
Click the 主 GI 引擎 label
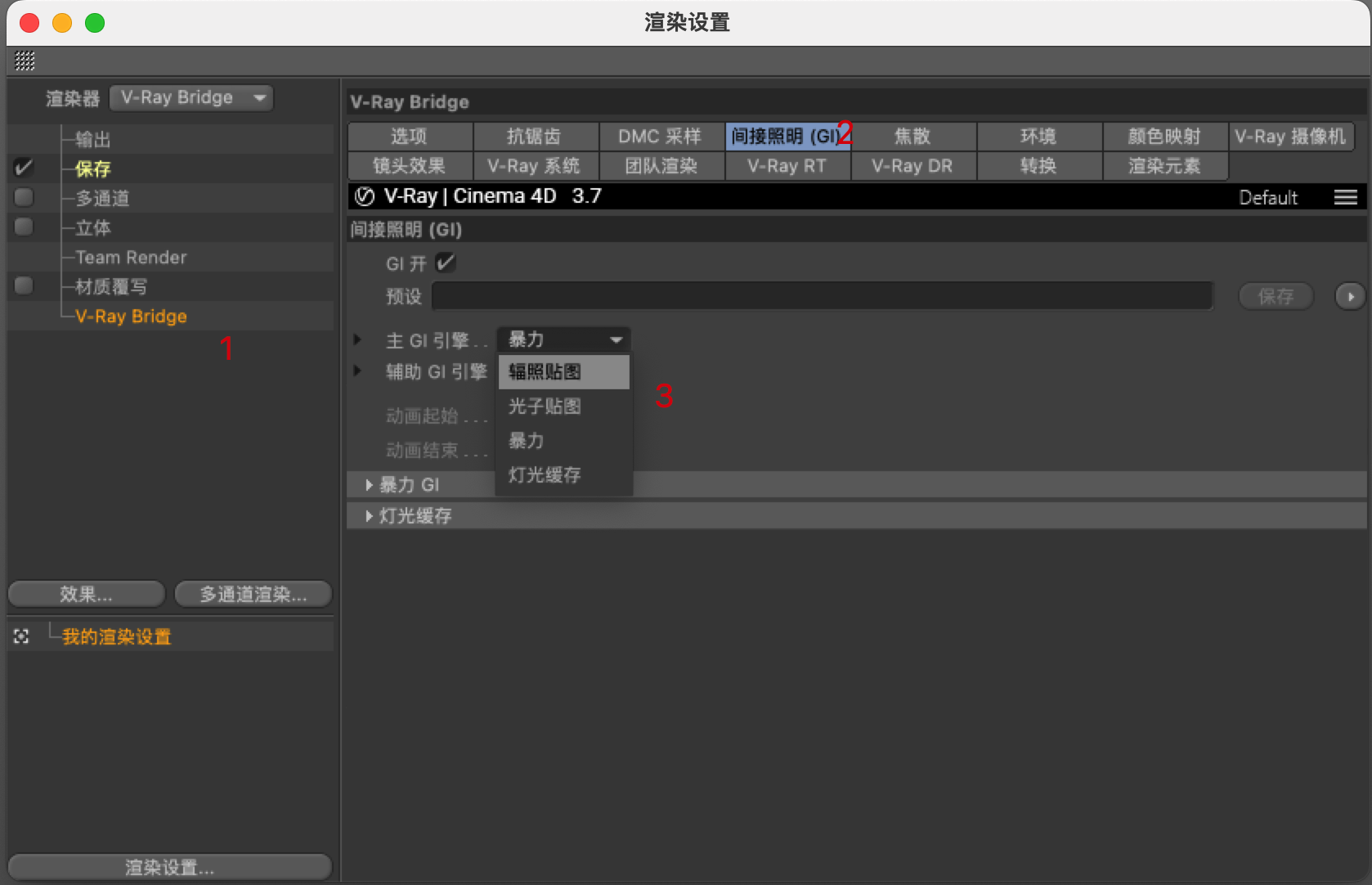pos(428,340)
